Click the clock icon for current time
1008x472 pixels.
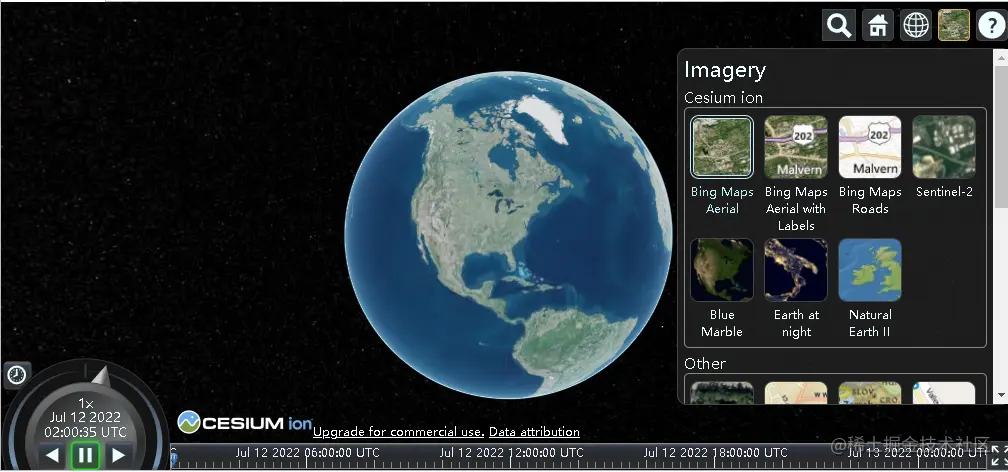17,375
